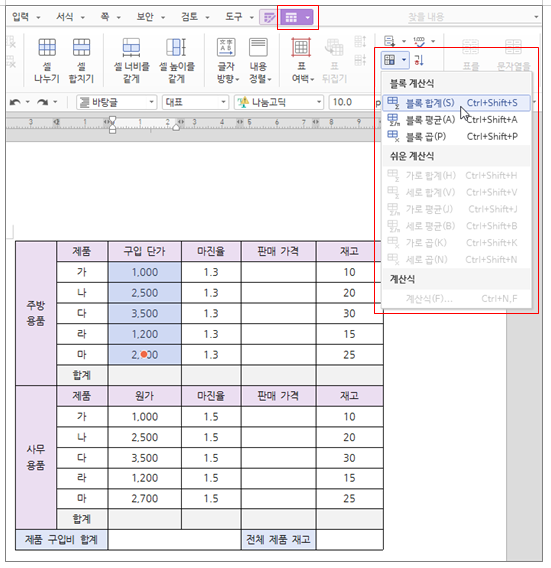Expand the 찾을 내용 search dropdown arrow

click(536, 17)
